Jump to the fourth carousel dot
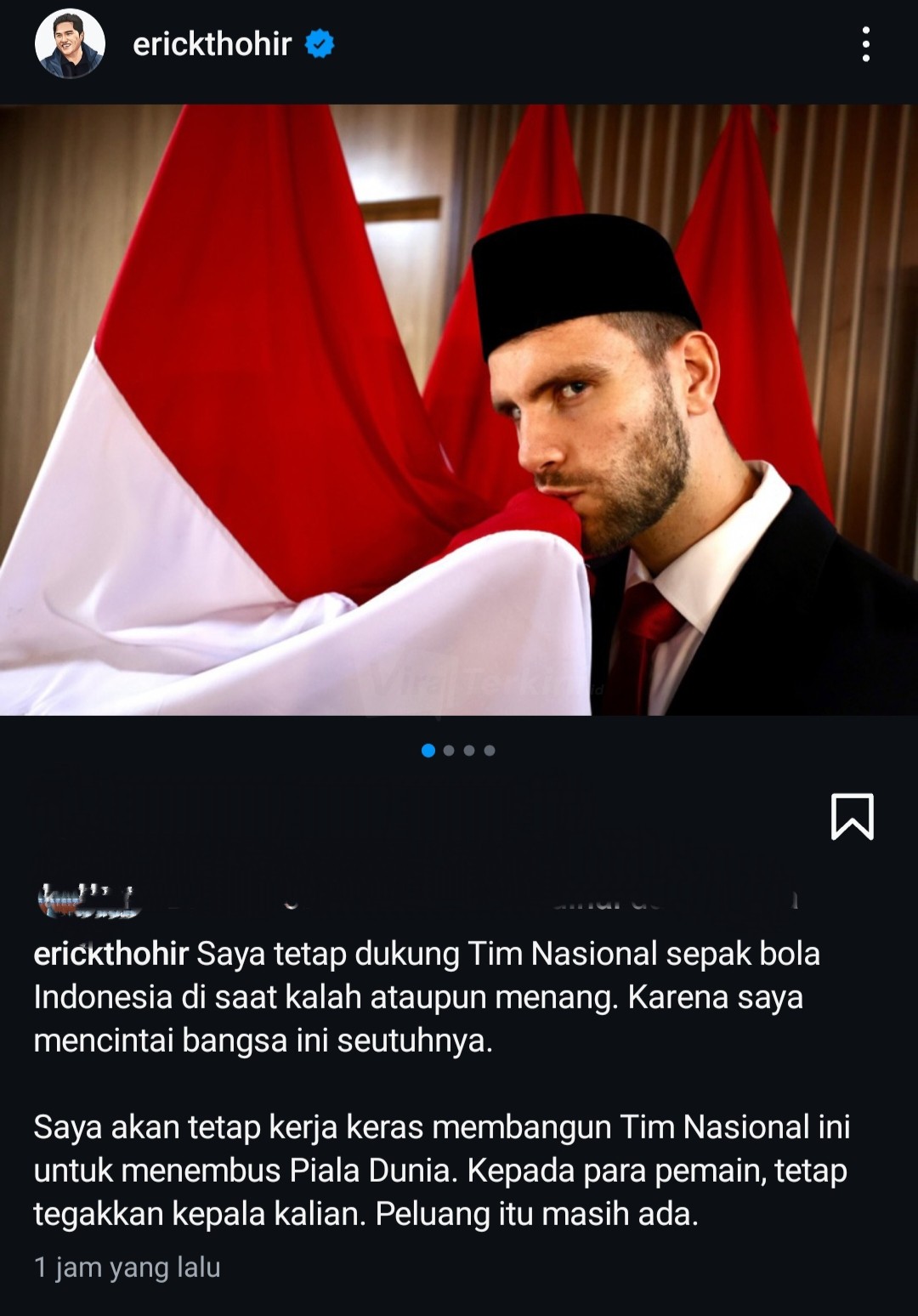918x1316 pixels. [490, 751]
